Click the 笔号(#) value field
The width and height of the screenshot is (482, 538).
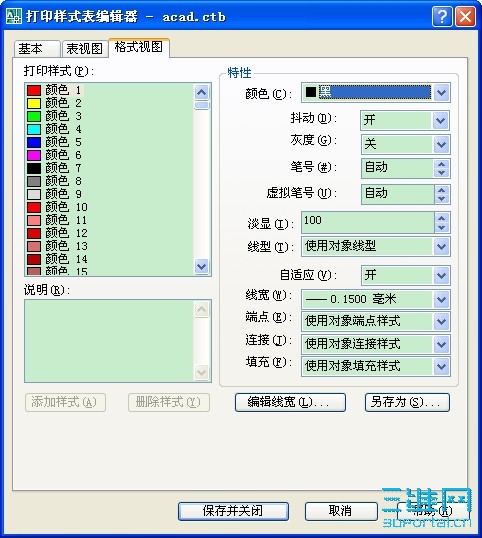point(398,168)
